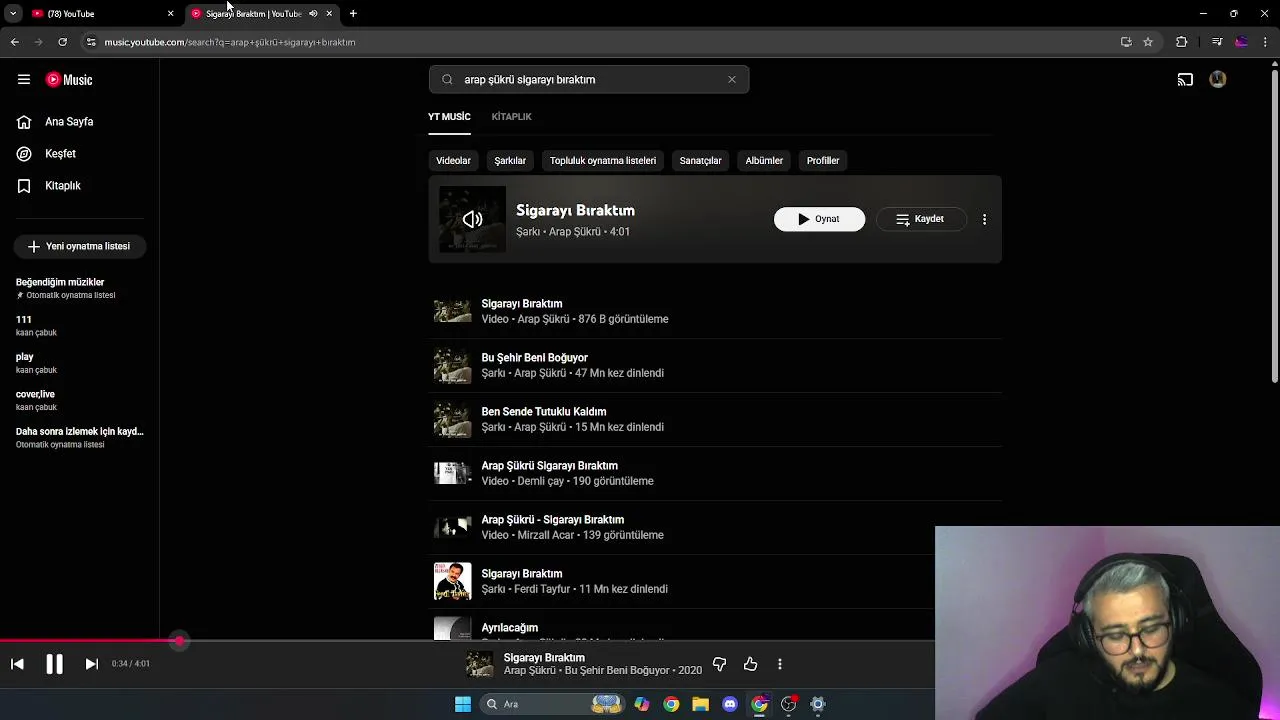
Task: Filter results by Sanatçılar chip
Action: (x=700, y=161)
